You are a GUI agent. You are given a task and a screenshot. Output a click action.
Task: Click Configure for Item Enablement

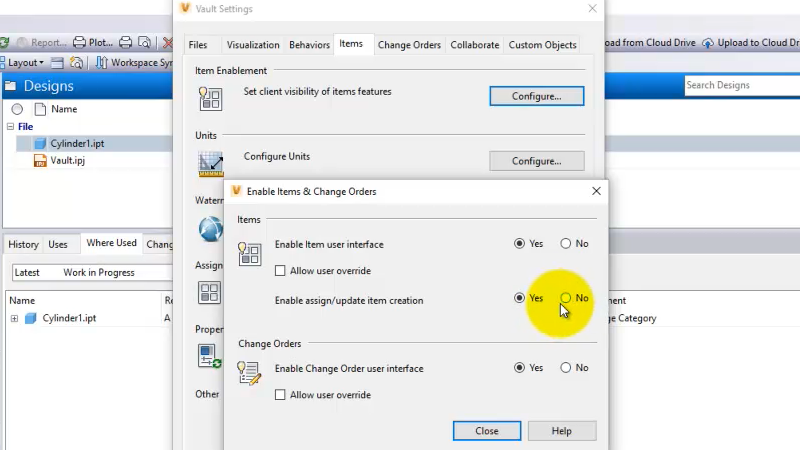coord(537,96)
